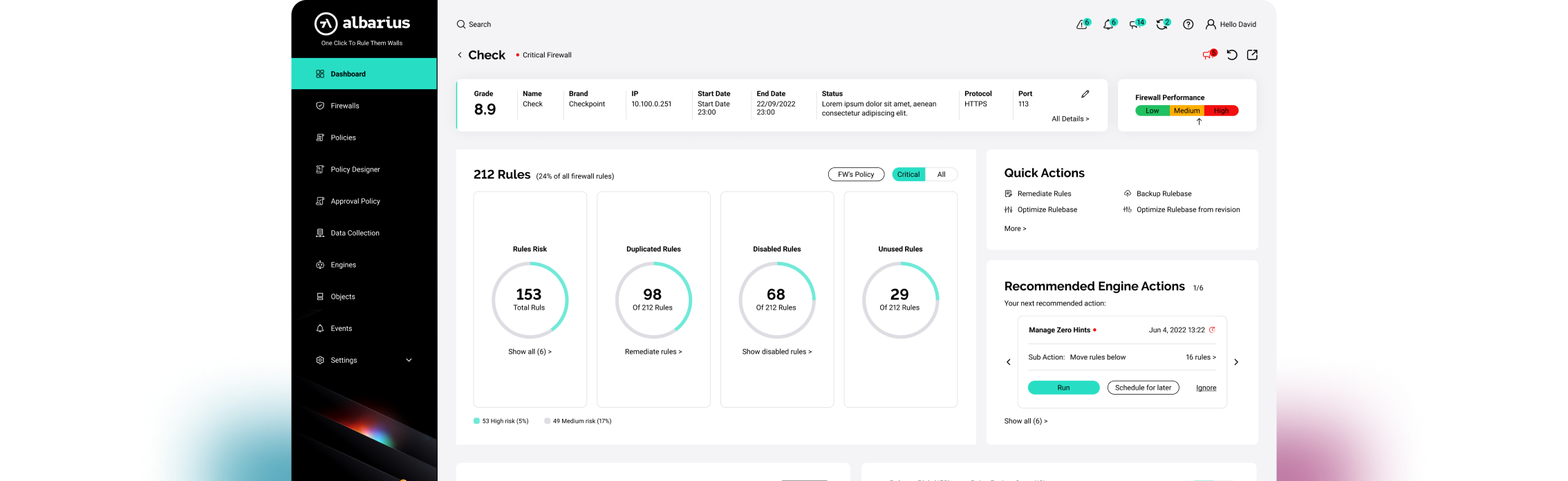The width and height of the screenshot is (1568, 481).
Task: Show previous recommended action
Action: click(x=1009, y=362)
